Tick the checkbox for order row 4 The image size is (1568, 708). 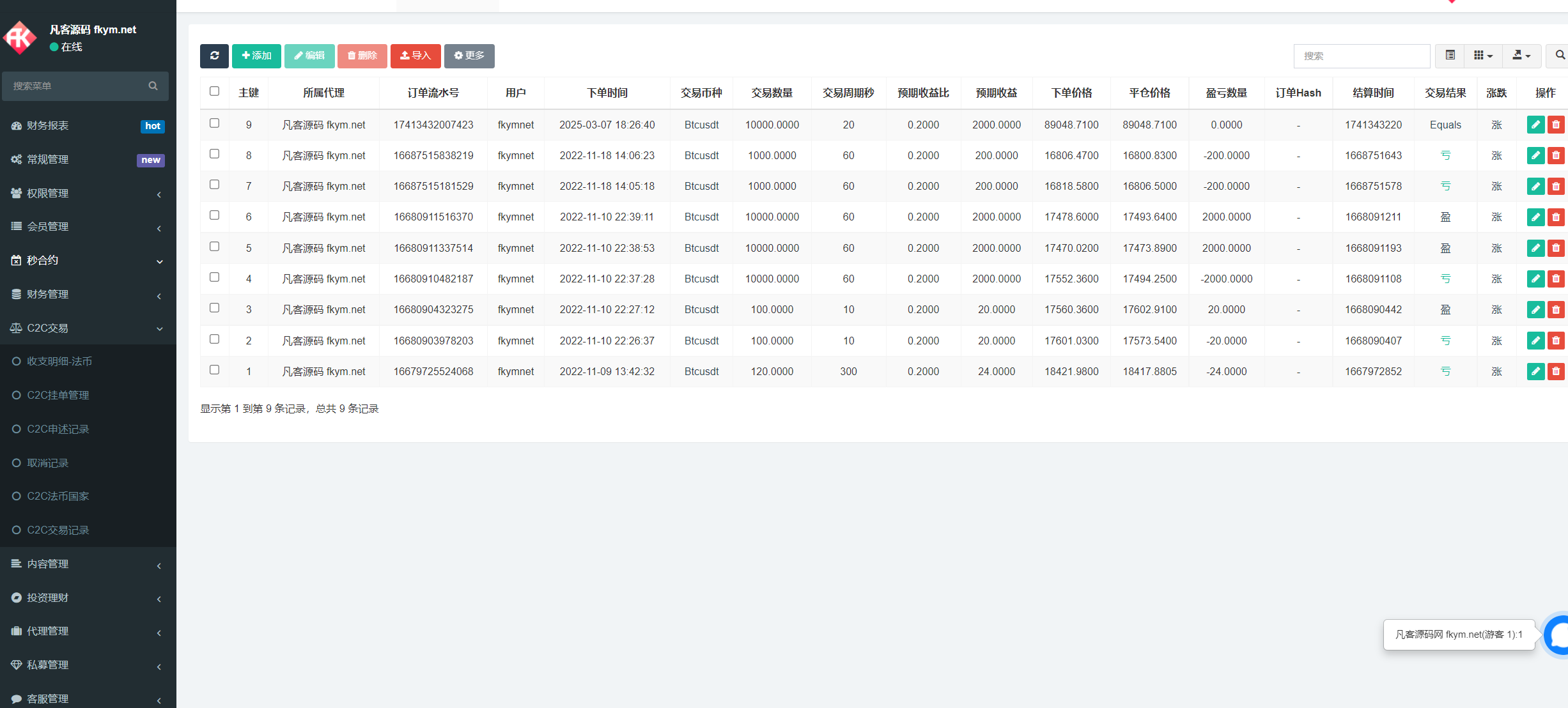(214, 277)
